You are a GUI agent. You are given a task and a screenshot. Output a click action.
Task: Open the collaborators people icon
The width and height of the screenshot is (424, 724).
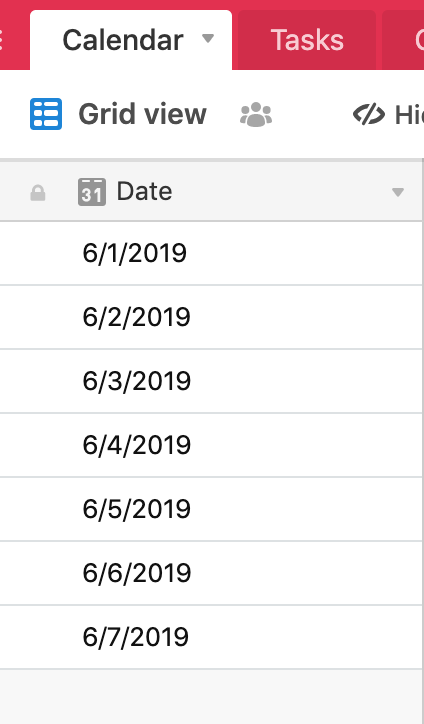256,115
